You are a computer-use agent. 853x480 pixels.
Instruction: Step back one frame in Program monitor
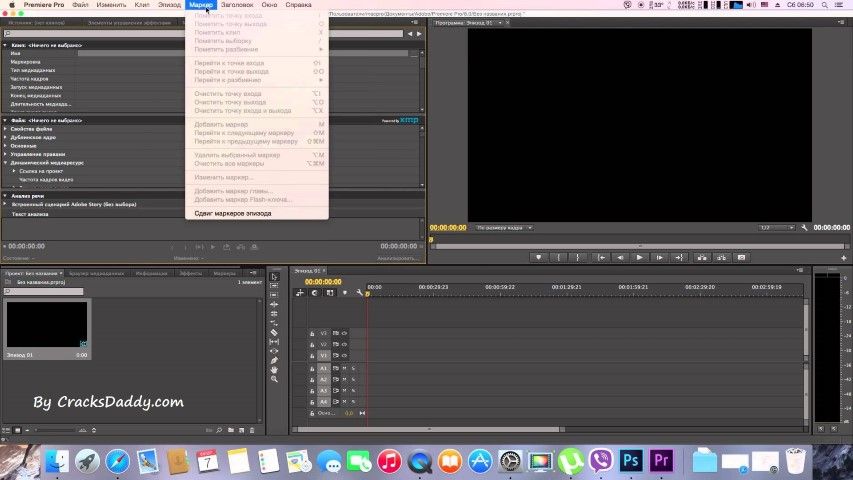620,257
